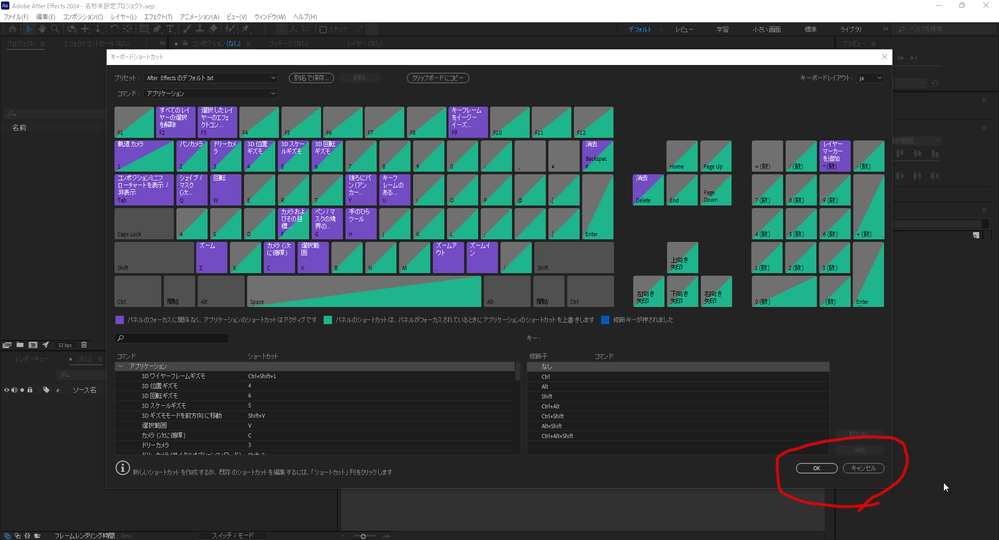Screen dimensions: 999x540
Task: Open the エフェクト(T) menu
Action: click(157, 17)
